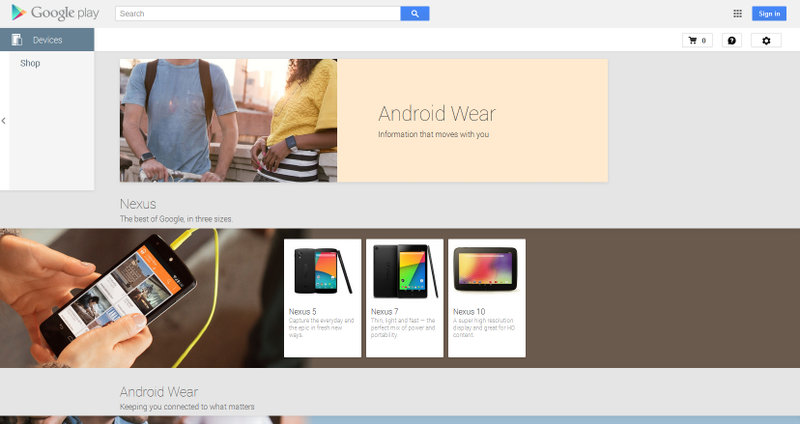Open the Google apps grid icon
Viewport: 800px width, 424px height.
(737, 14)
